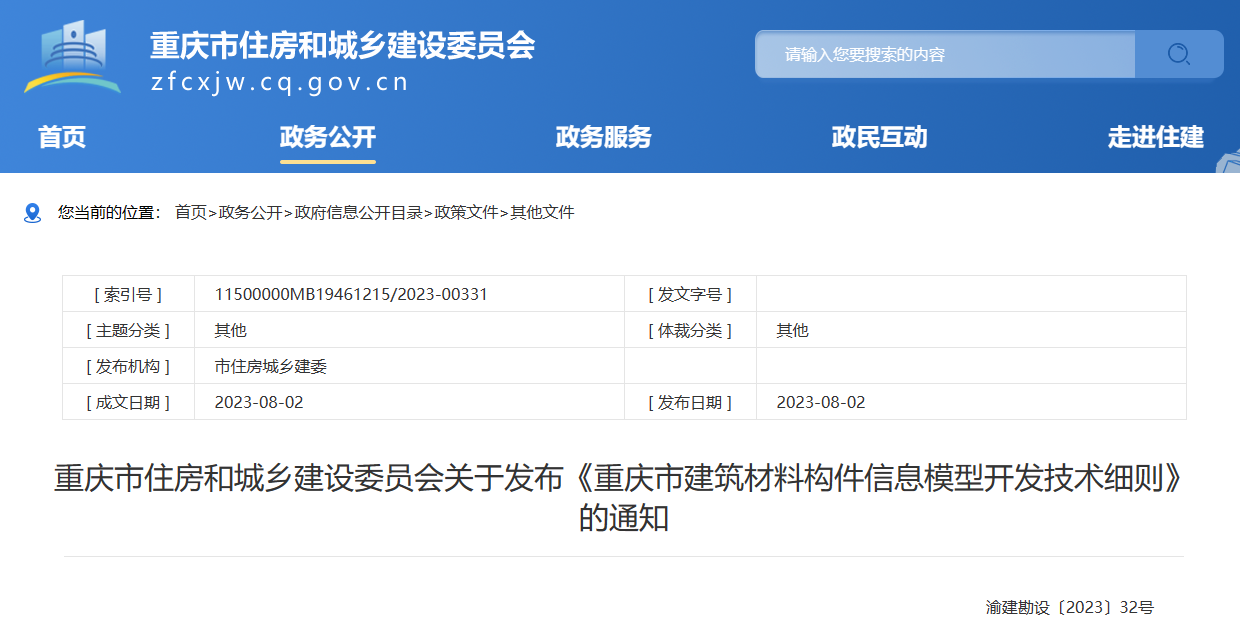Image resolution: width=1240 pixels, height=630 pixels.
Task: Click the search magnifier icon
Action: coord(1180,54)
